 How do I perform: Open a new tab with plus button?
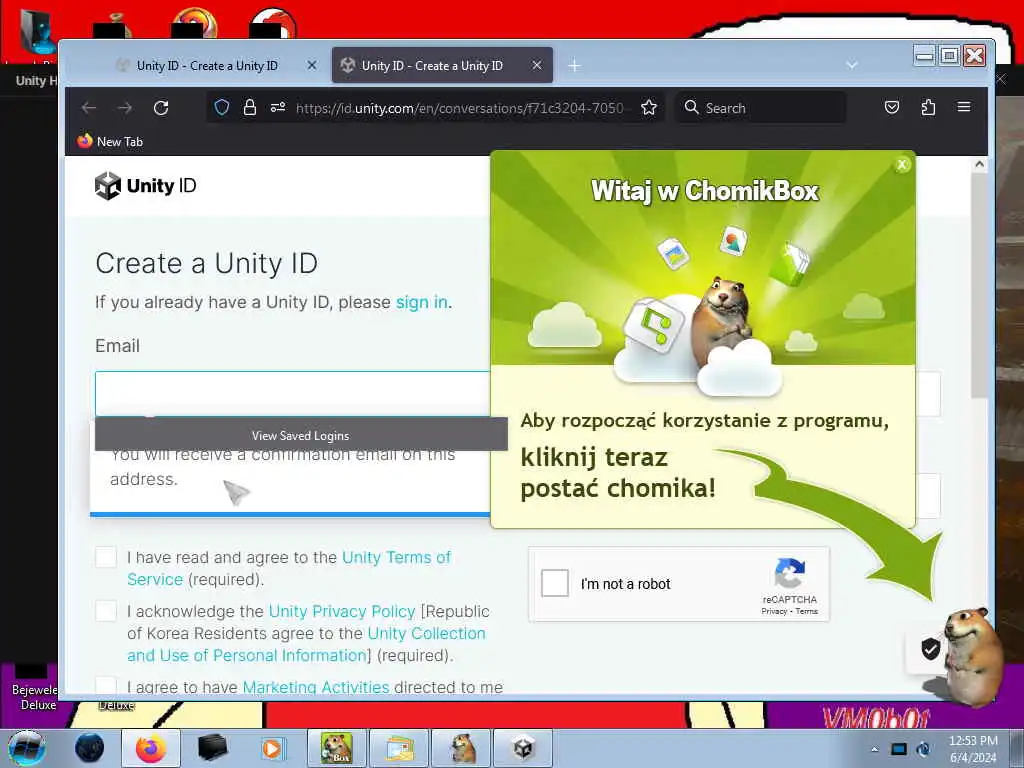[x=574, y=65]
